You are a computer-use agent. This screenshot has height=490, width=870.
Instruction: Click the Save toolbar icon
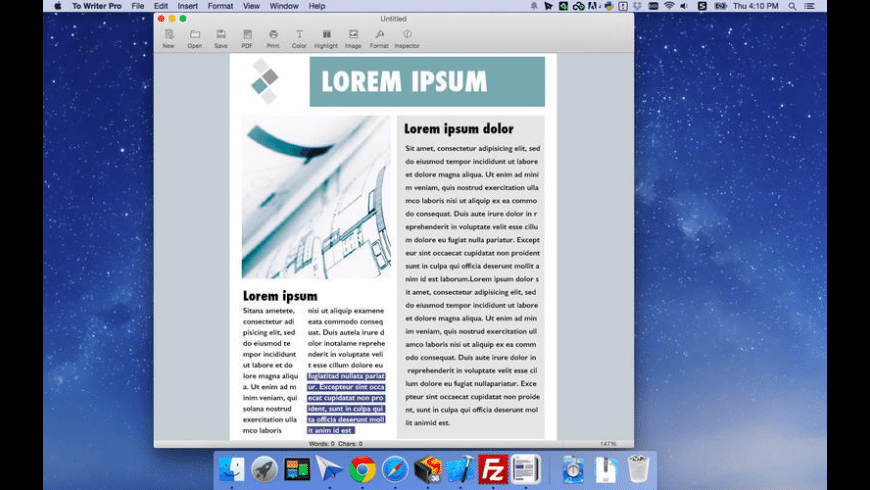(221, 38)
